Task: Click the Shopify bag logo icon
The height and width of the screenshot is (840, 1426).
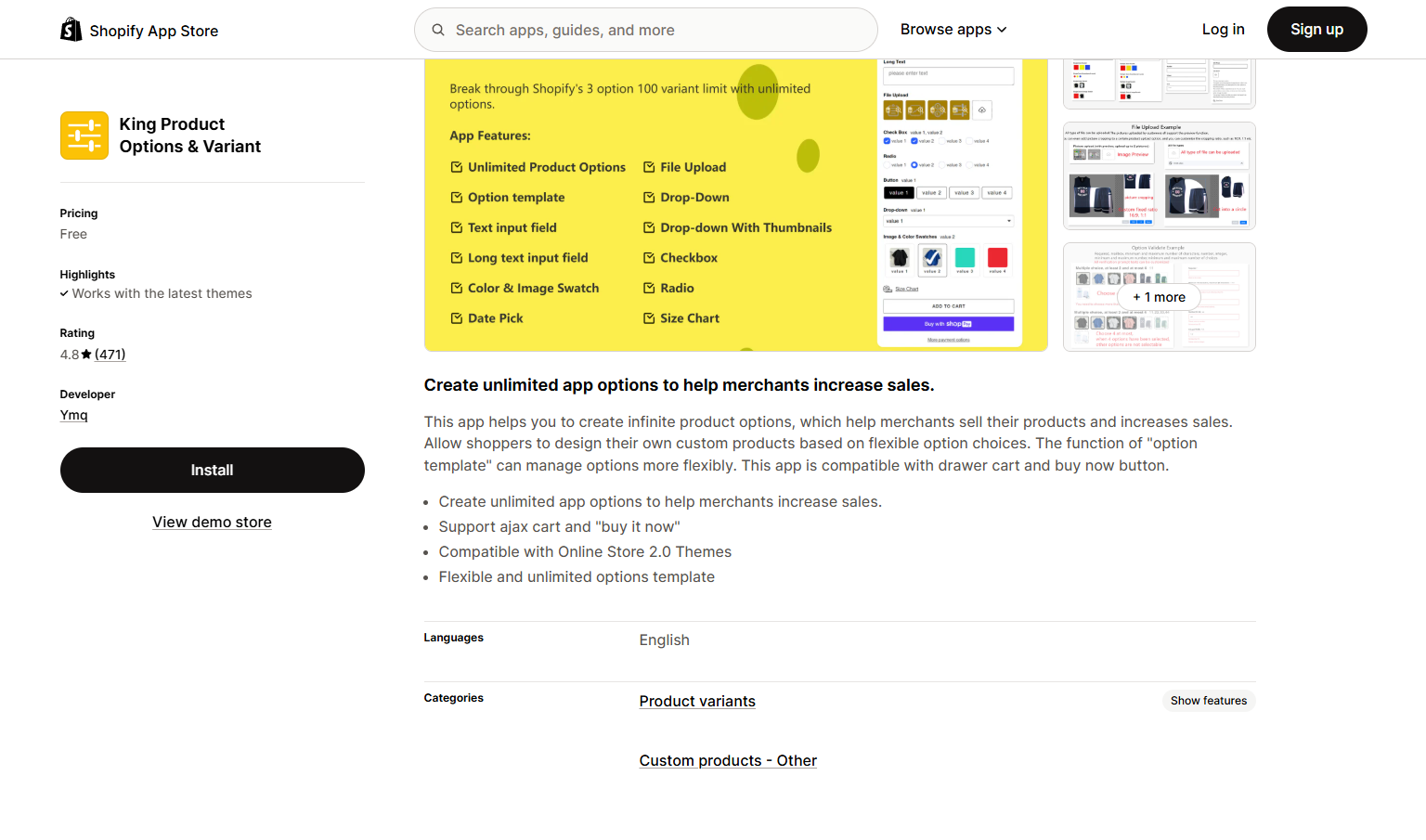Action: [71, 30]
